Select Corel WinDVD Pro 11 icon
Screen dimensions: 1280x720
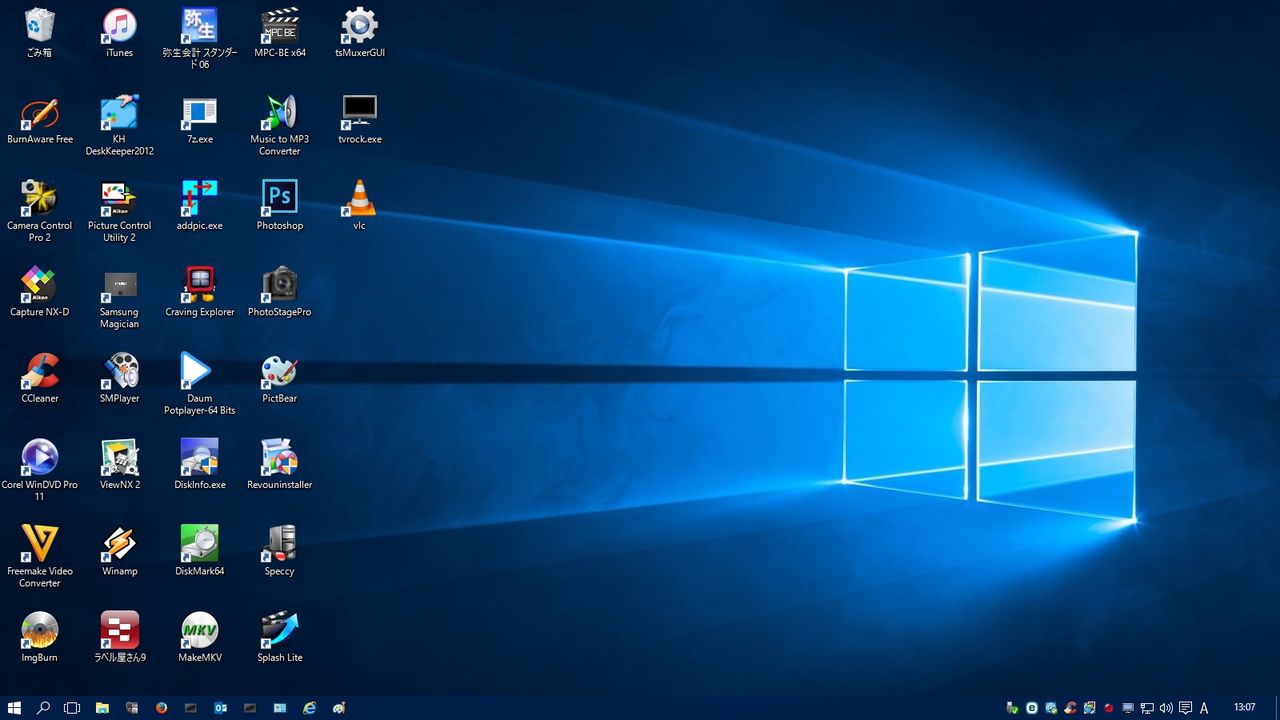coord(40,470)
